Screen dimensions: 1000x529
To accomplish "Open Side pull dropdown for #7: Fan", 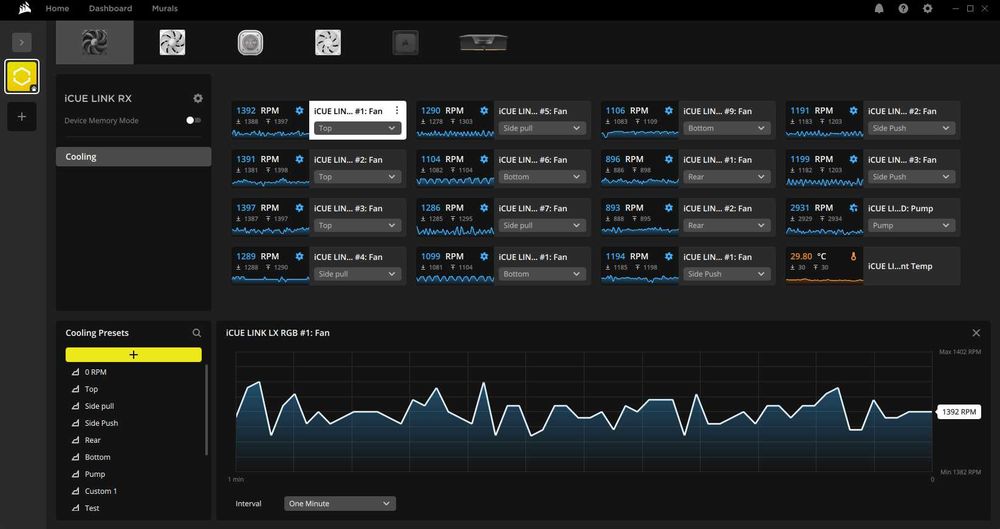I will click(x=542, y=225).
